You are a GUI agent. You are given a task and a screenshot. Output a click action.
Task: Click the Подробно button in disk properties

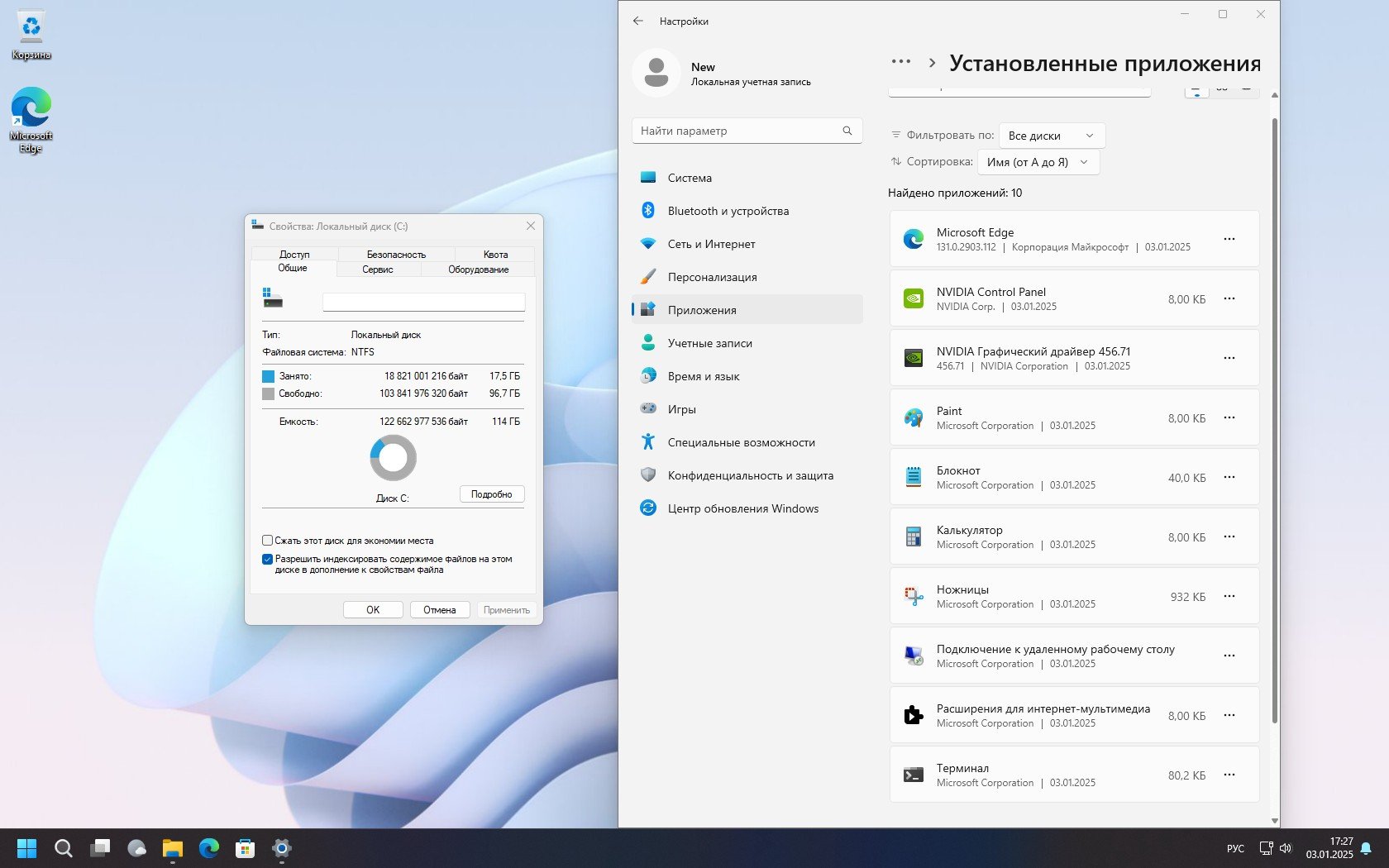[x=491, y=494]
